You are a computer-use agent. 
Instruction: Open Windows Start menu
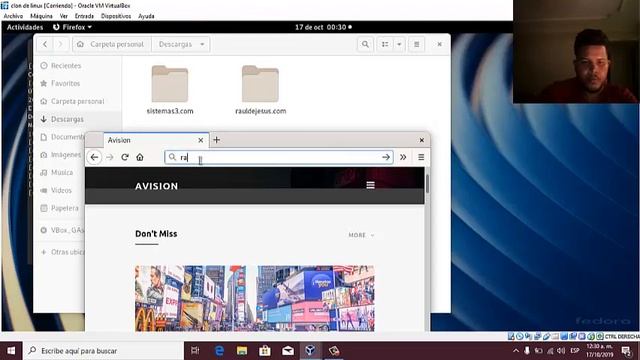pyautogui.click(x=11, y=351)
